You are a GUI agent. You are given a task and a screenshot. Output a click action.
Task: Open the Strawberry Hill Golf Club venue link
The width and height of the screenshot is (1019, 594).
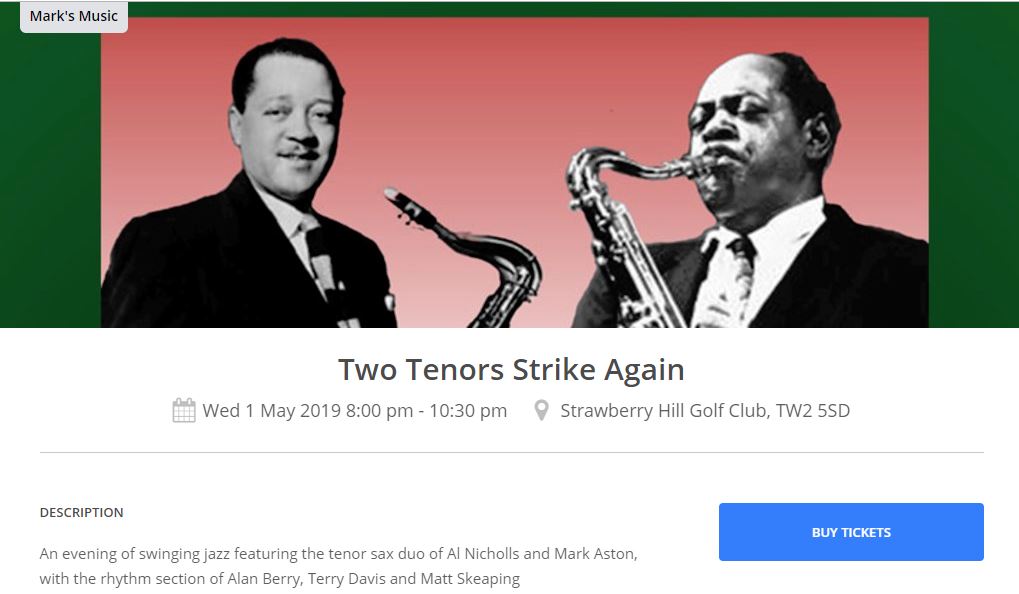(663, 411)
